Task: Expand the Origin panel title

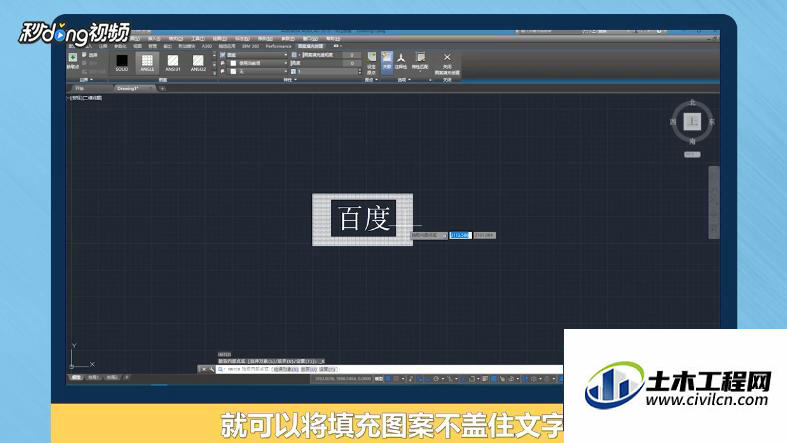Action: [371, 80]
